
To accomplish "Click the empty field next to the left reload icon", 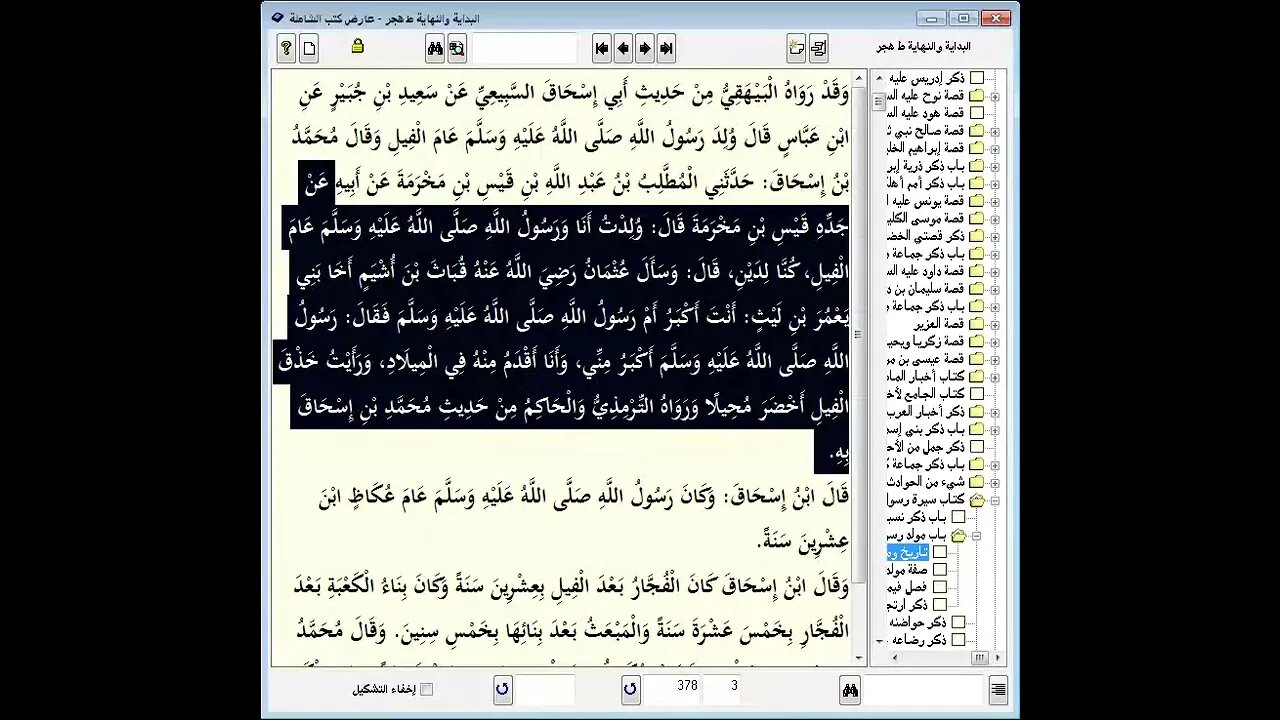I will [x=545, y=689].
